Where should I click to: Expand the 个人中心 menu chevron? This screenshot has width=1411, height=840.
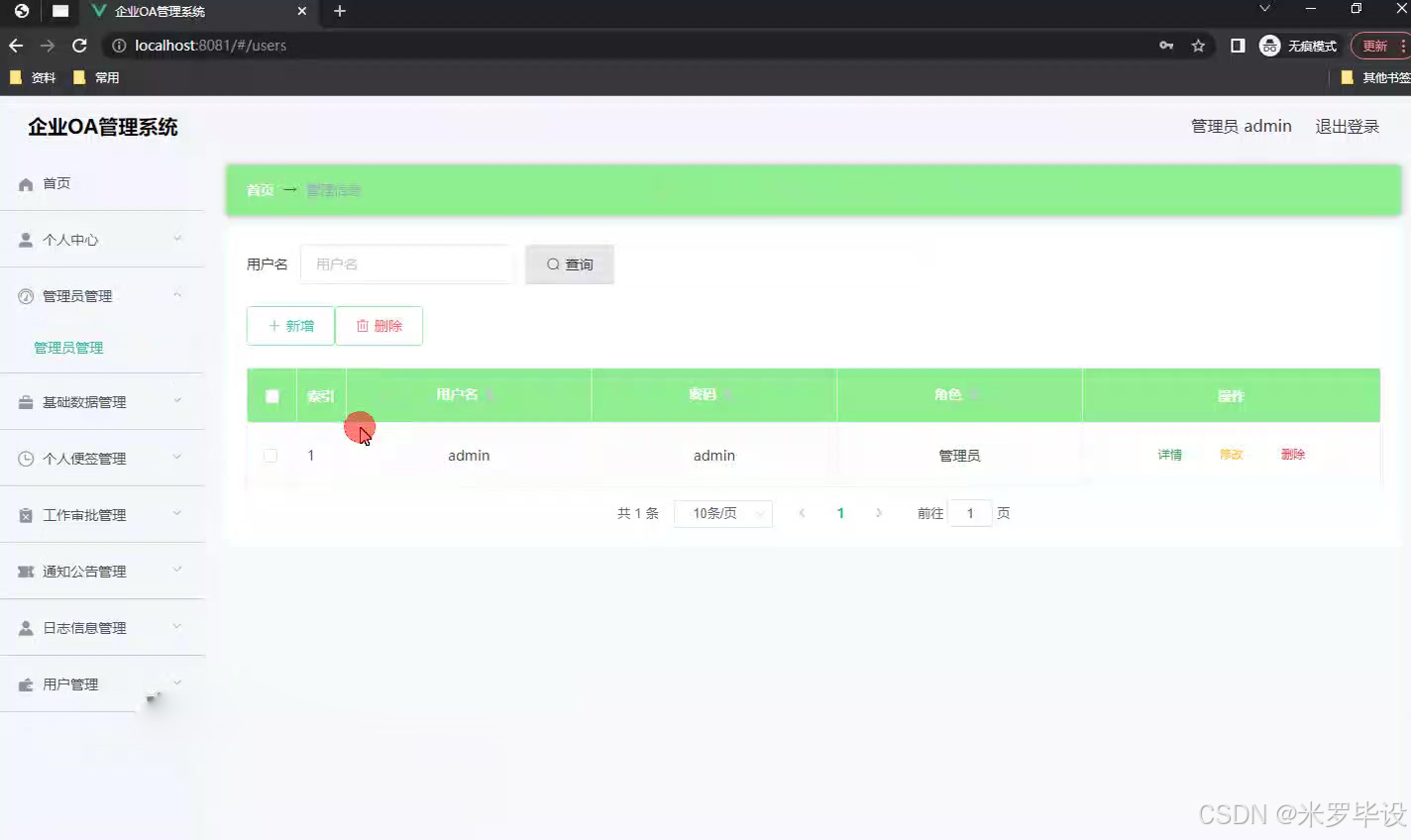tap(177, 238)
